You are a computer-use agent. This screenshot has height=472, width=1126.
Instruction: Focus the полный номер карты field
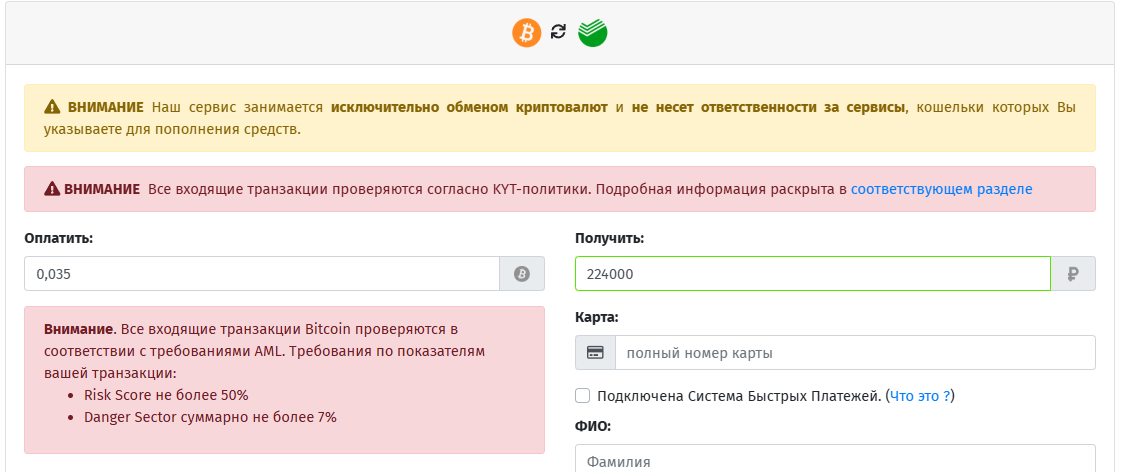[855, 353]
